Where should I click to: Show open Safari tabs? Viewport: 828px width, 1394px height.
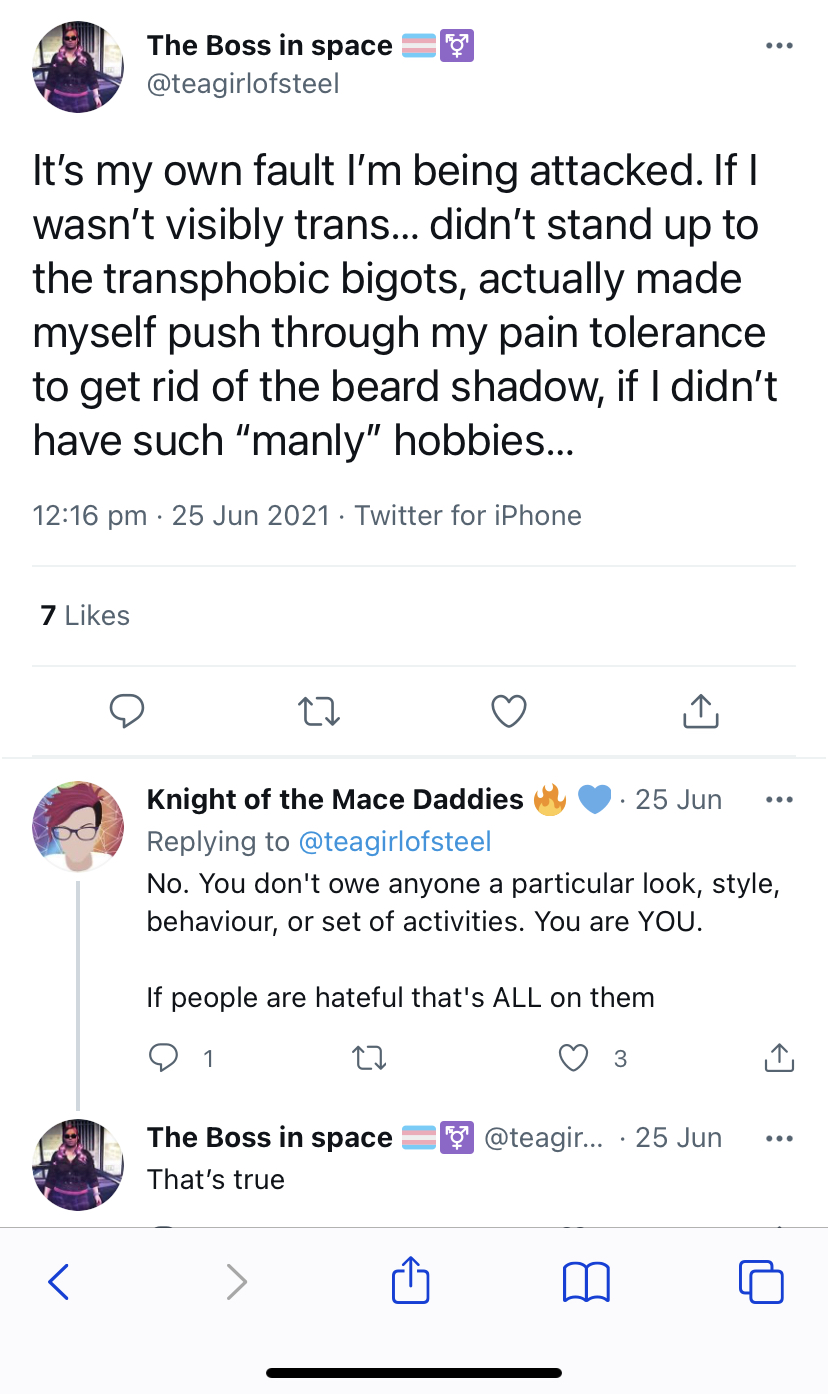761,1282
